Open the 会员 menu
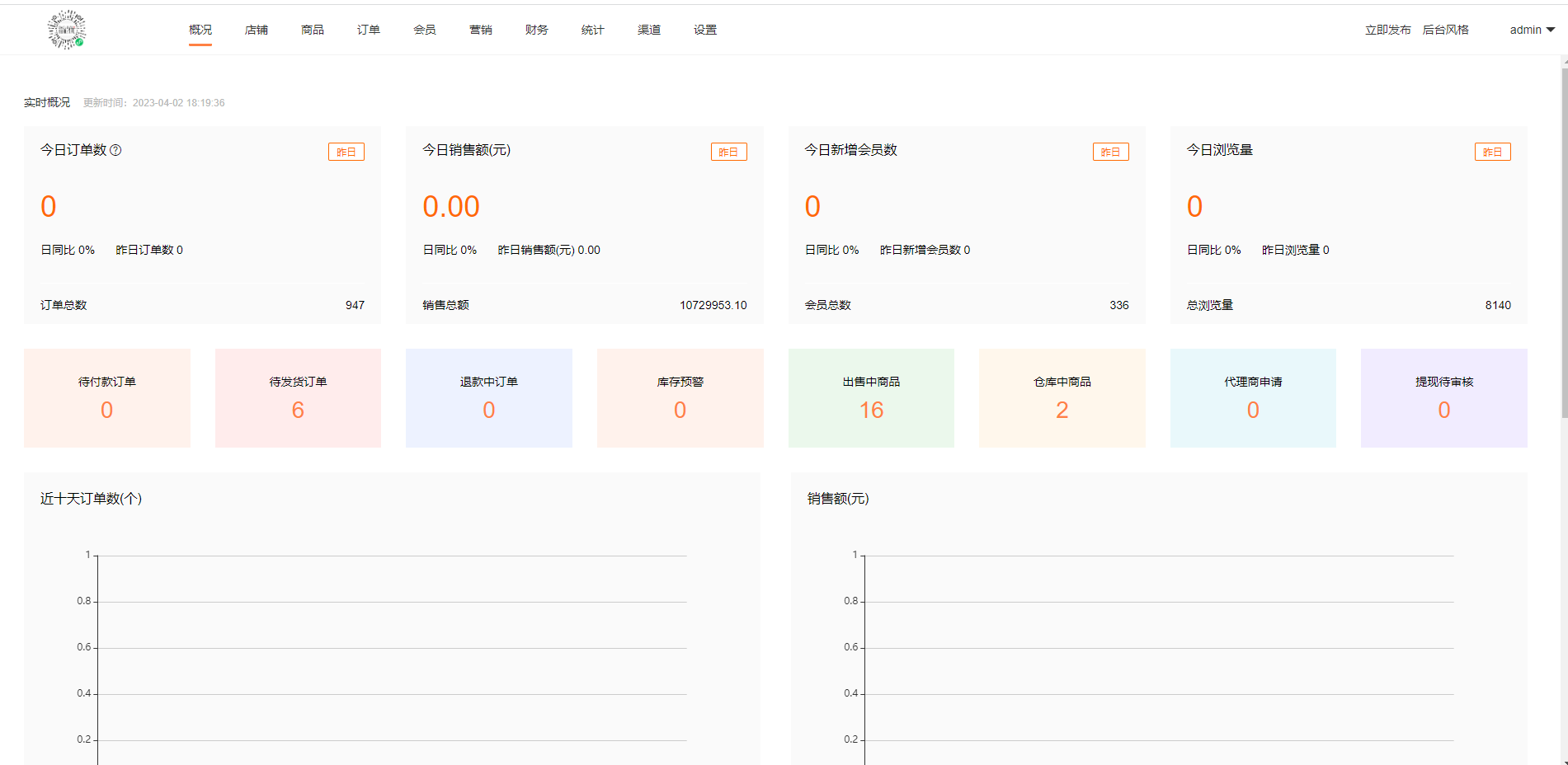Viewport: 1568px width, 765px height. point(425,30)
